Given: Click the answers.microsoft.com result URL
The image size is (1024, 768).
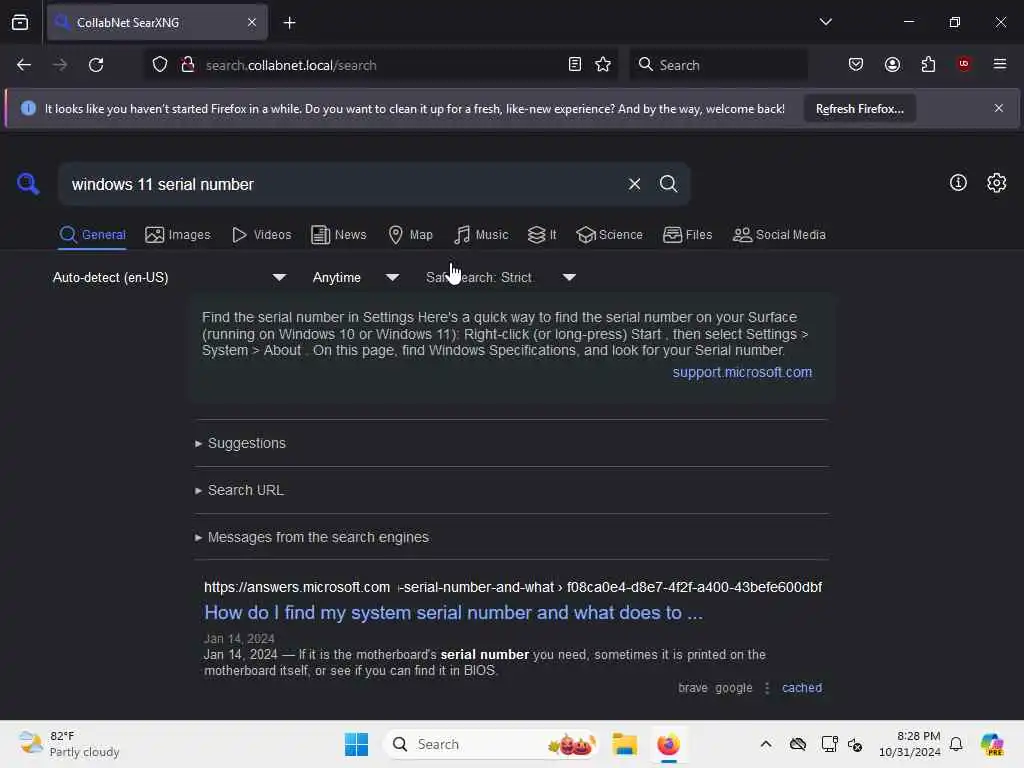Looking at the screenshot, I should [513, 587].
